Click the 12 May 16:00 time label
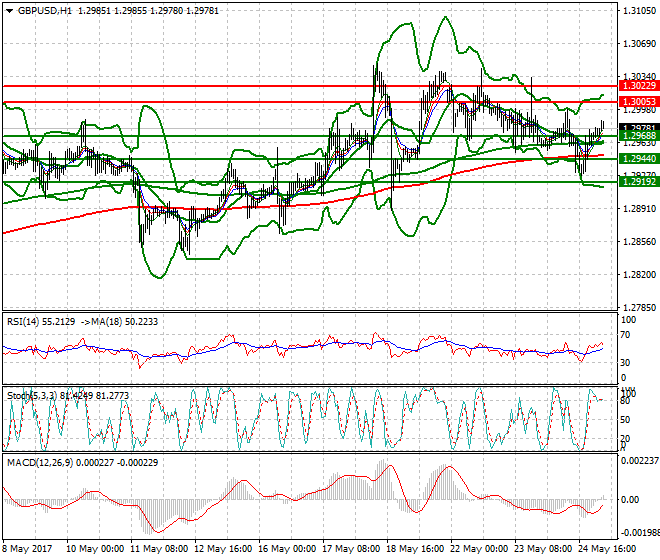 (224, 549)
